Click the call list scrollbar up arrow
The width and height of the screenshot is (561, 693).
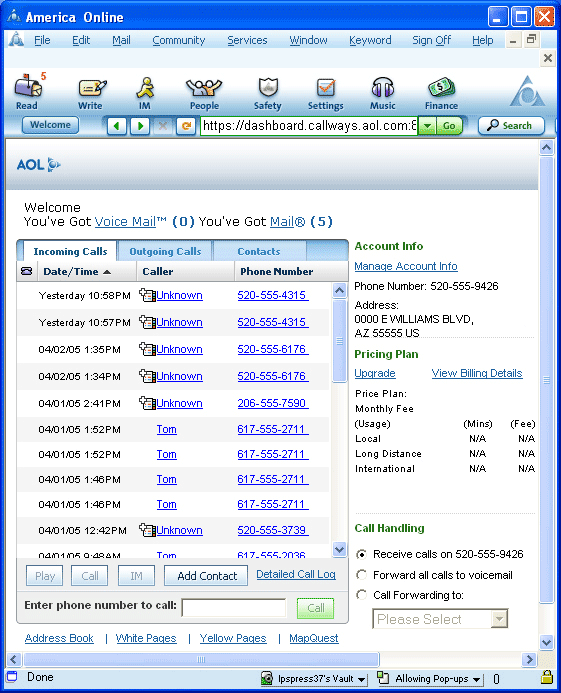pyautogui.click(x=340, y=290)
